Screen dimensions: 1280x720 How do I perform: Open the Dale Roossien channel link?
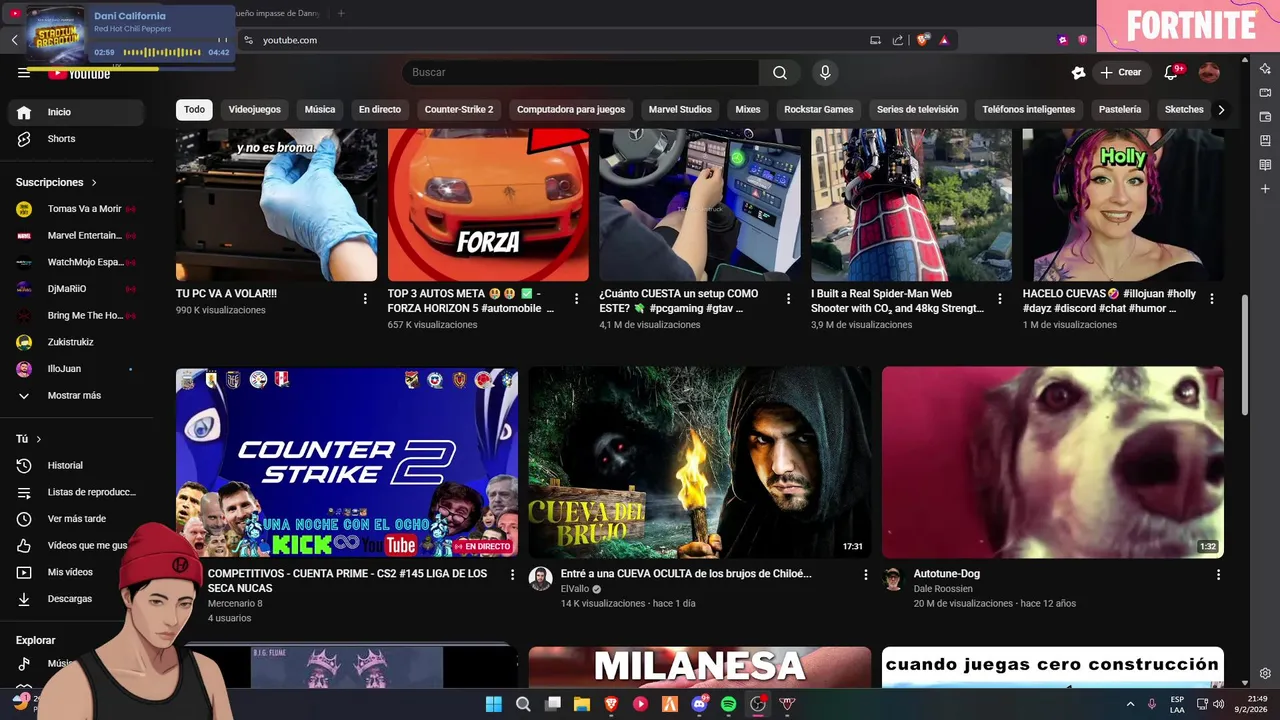[942, 589]
